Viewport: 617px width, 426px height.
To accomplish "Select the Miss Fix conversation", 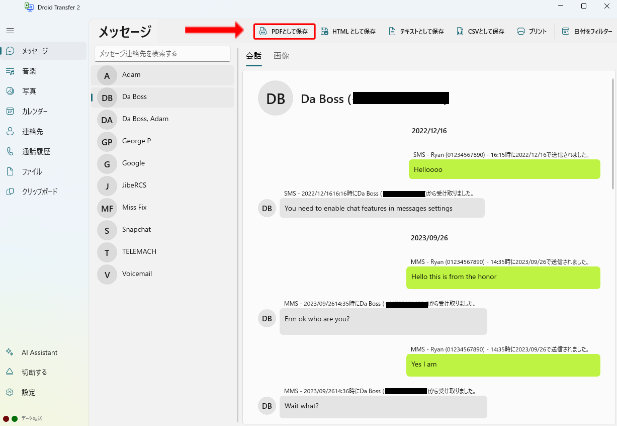I will [162, 208].
